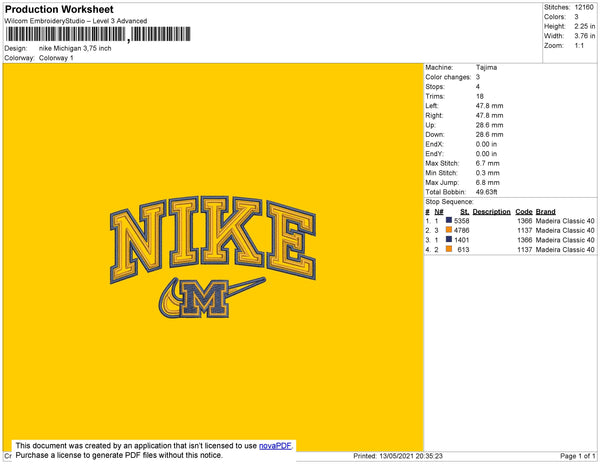Click the orange swatch beside 613 stitches
Screen dimensions: 600x464
pos(449,249)
